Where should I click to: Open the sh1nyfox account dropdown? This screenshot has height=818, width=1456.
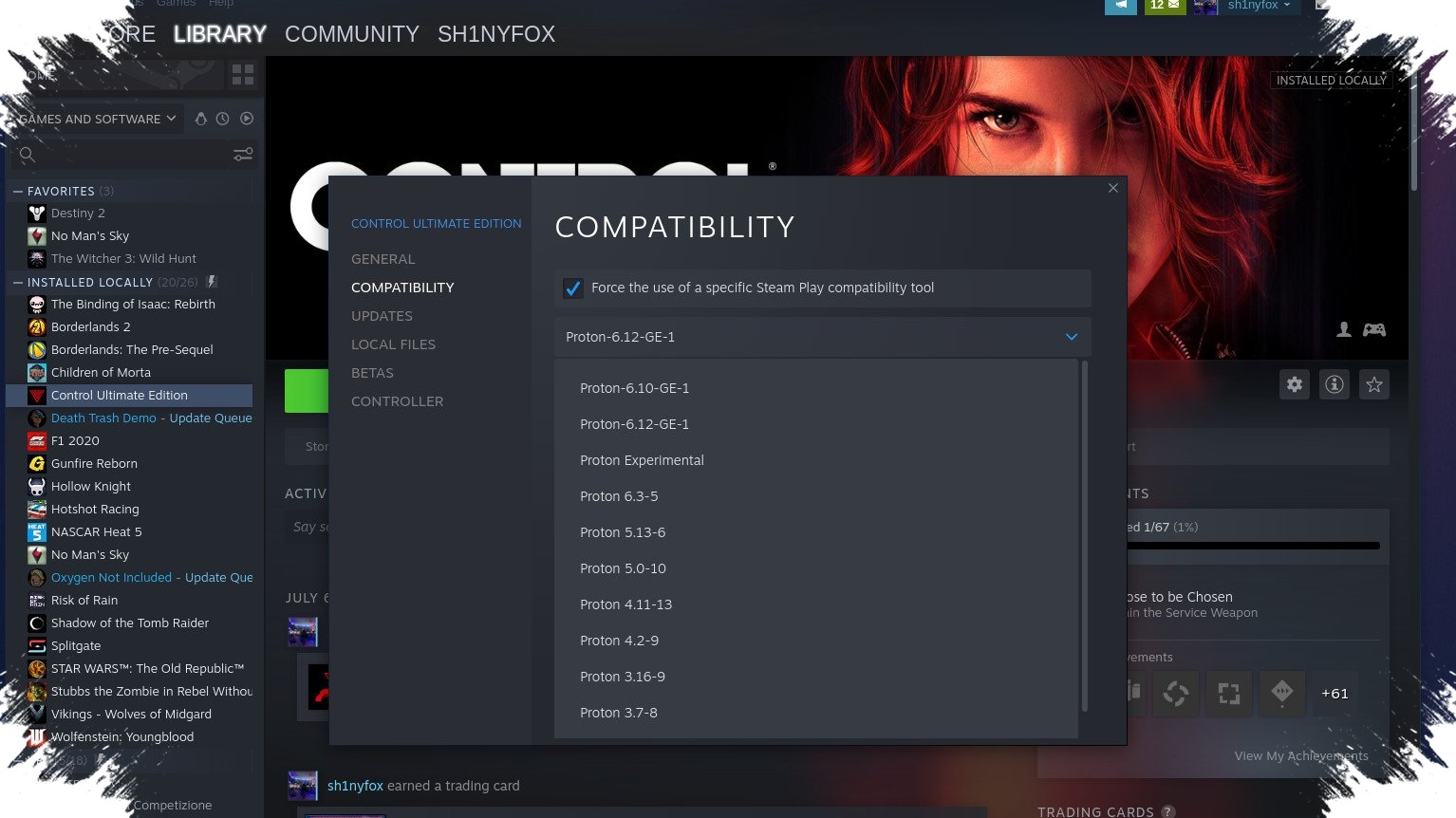point(1258,6)
